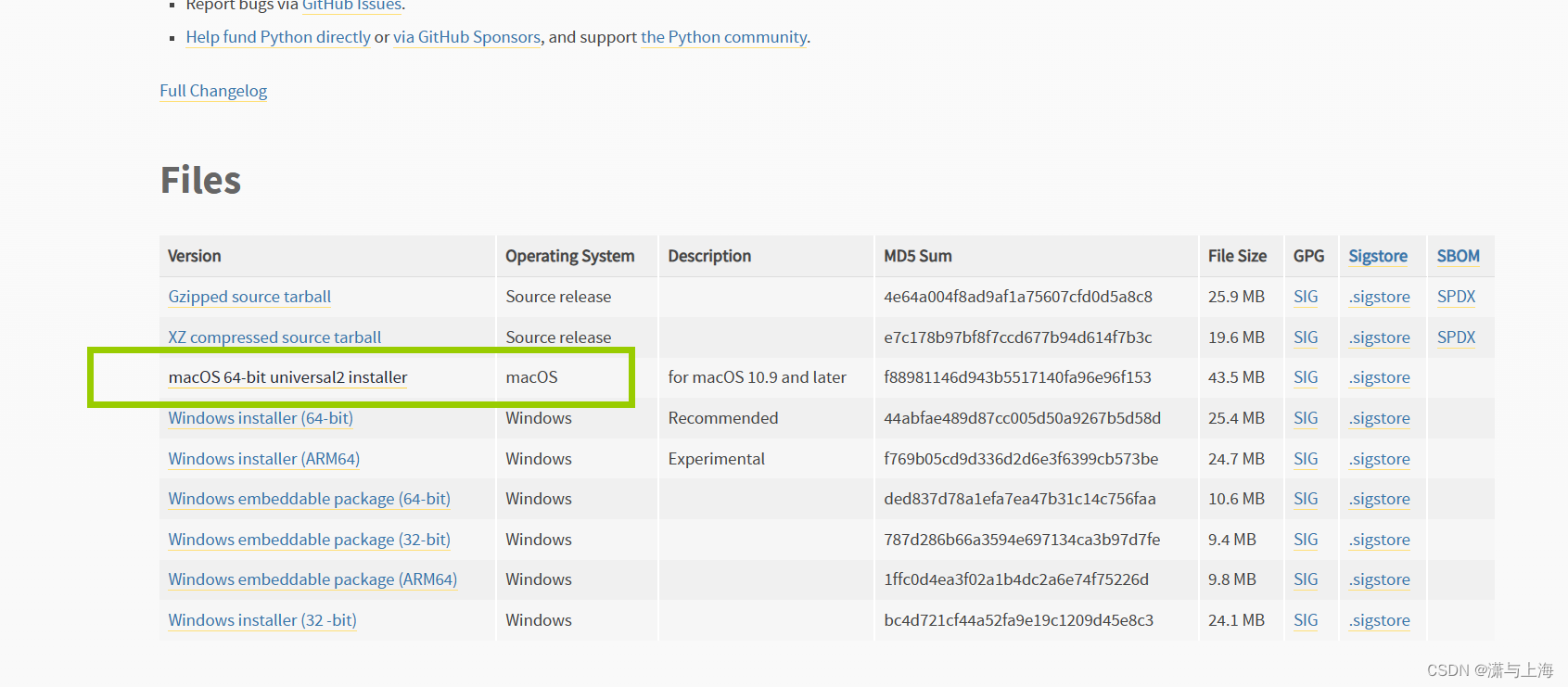Open SIG for embeddable package (64-bit) row

point(1306,499)
